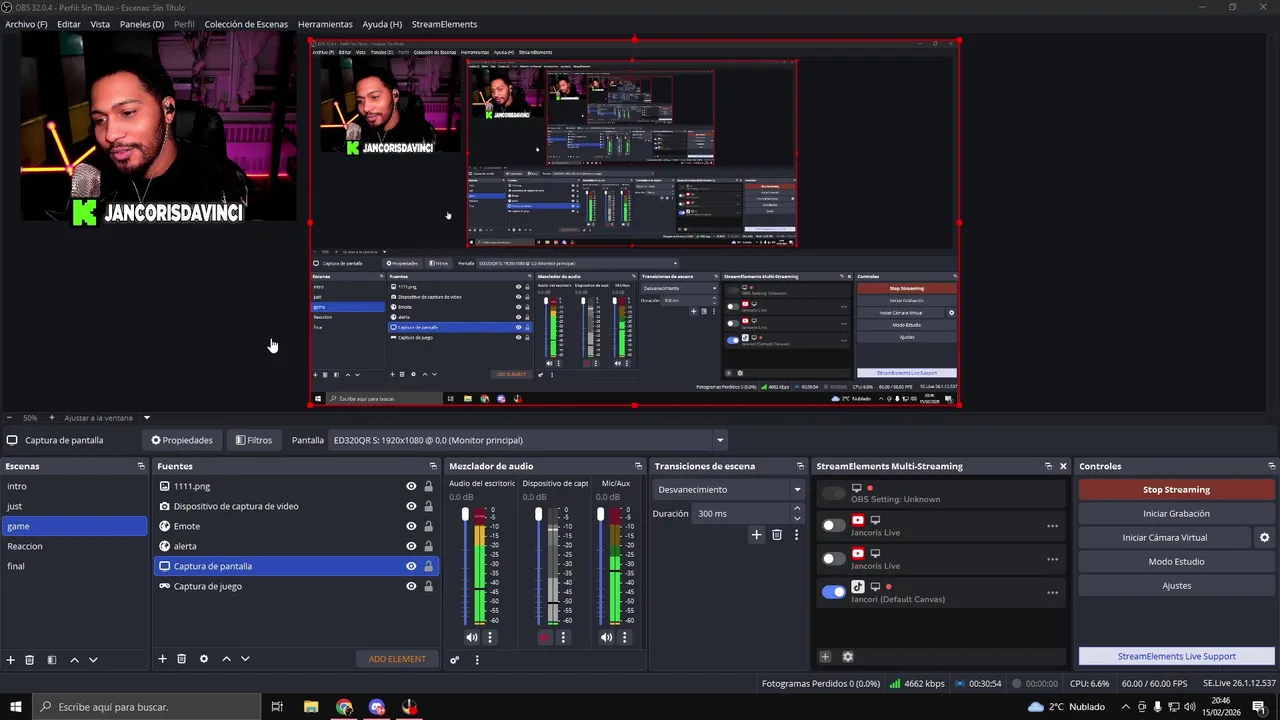The height and width of the screenshot is (720, 1280).
Task: Toggle Emote source visibility eye
Action: point(411,526)
